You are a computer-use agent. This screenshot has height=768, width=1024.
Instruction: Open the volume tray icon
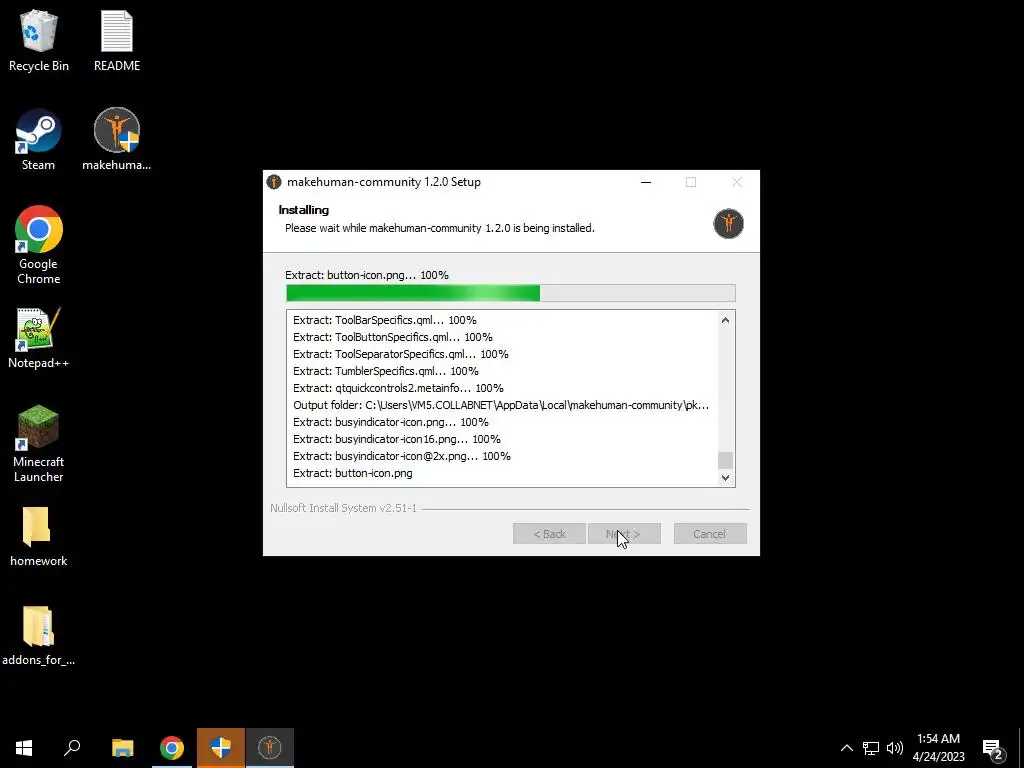click(x=895, y=748)
